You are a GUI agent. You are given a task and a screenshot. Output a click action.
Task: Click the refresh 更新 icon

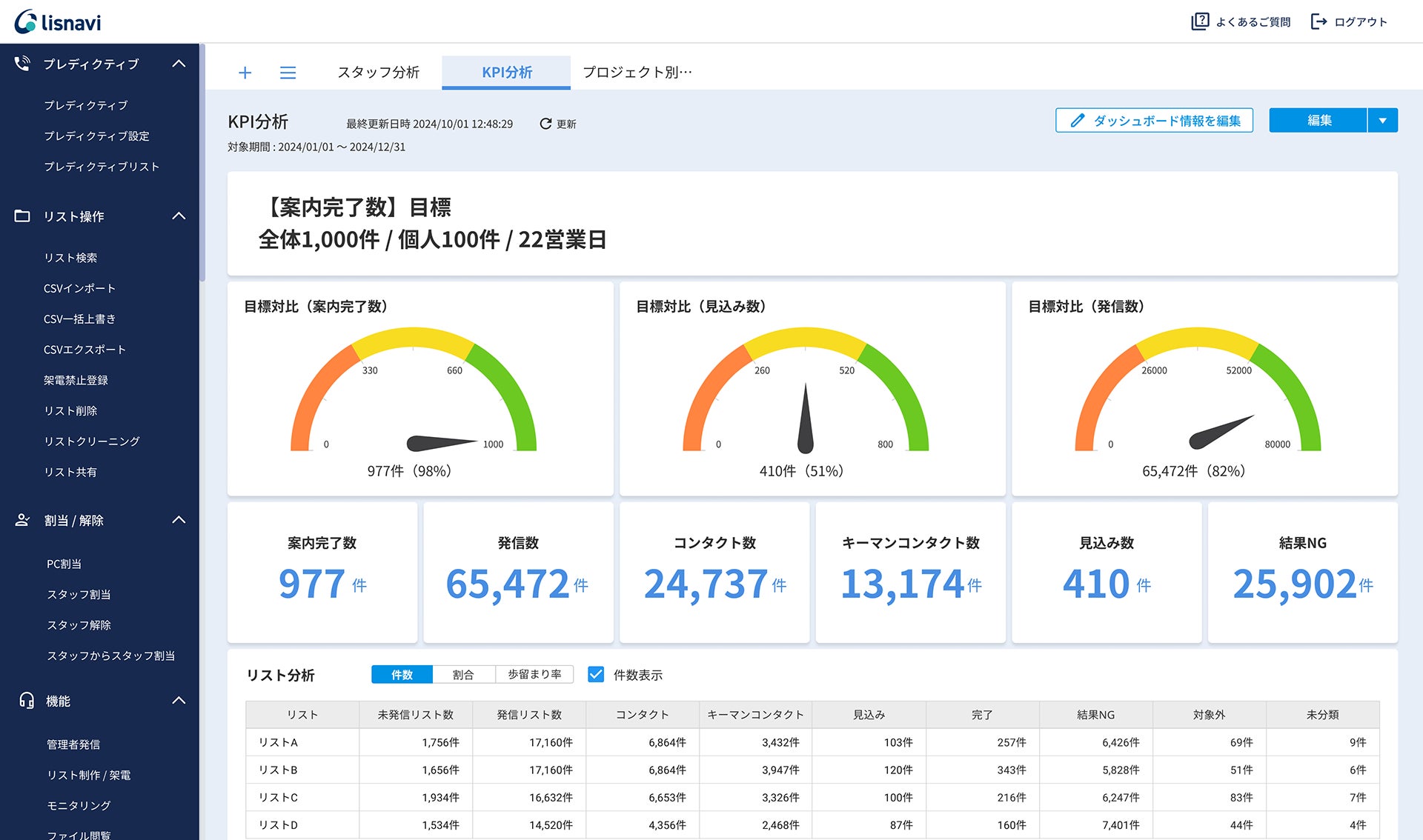point(546,124)
